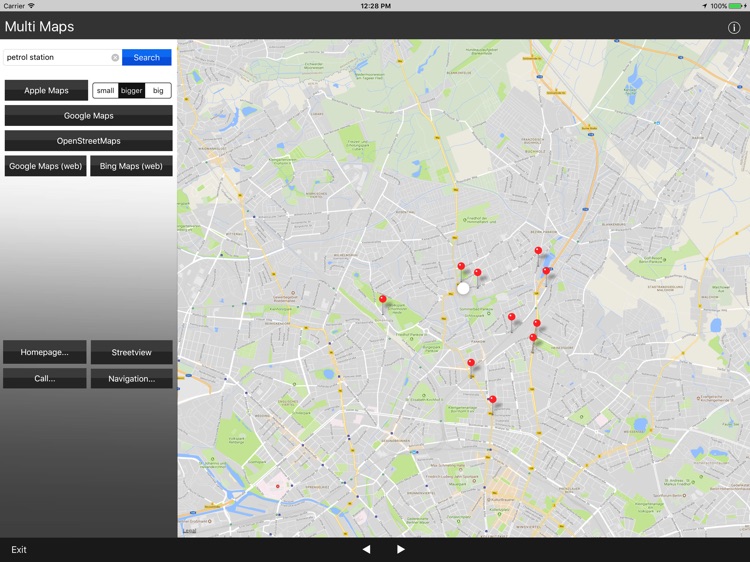Open the info icon in the title bar
750x562 pixels.
(734, 27)
